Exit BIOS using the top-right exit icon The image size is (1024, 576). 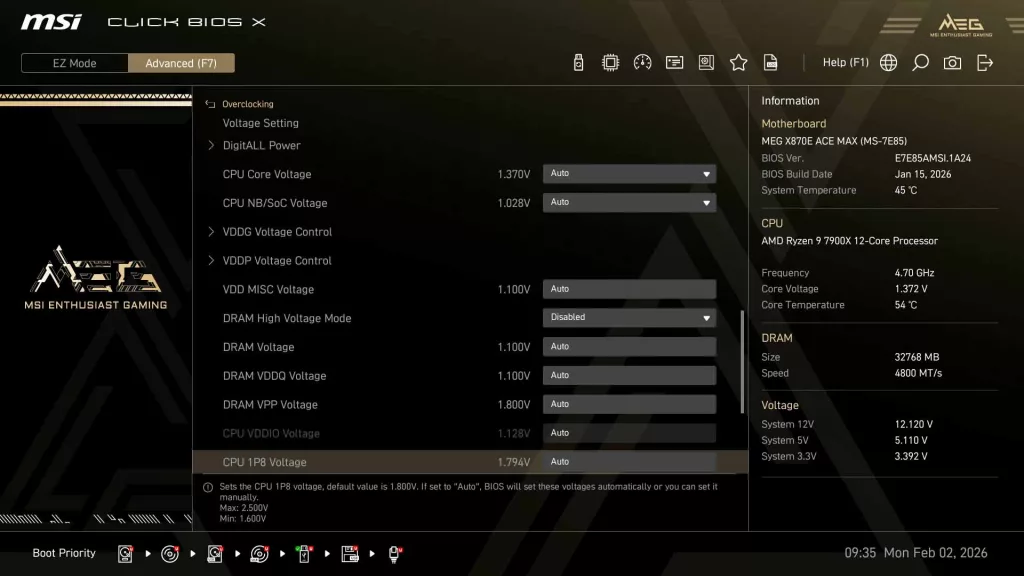(x=984, y=62)
